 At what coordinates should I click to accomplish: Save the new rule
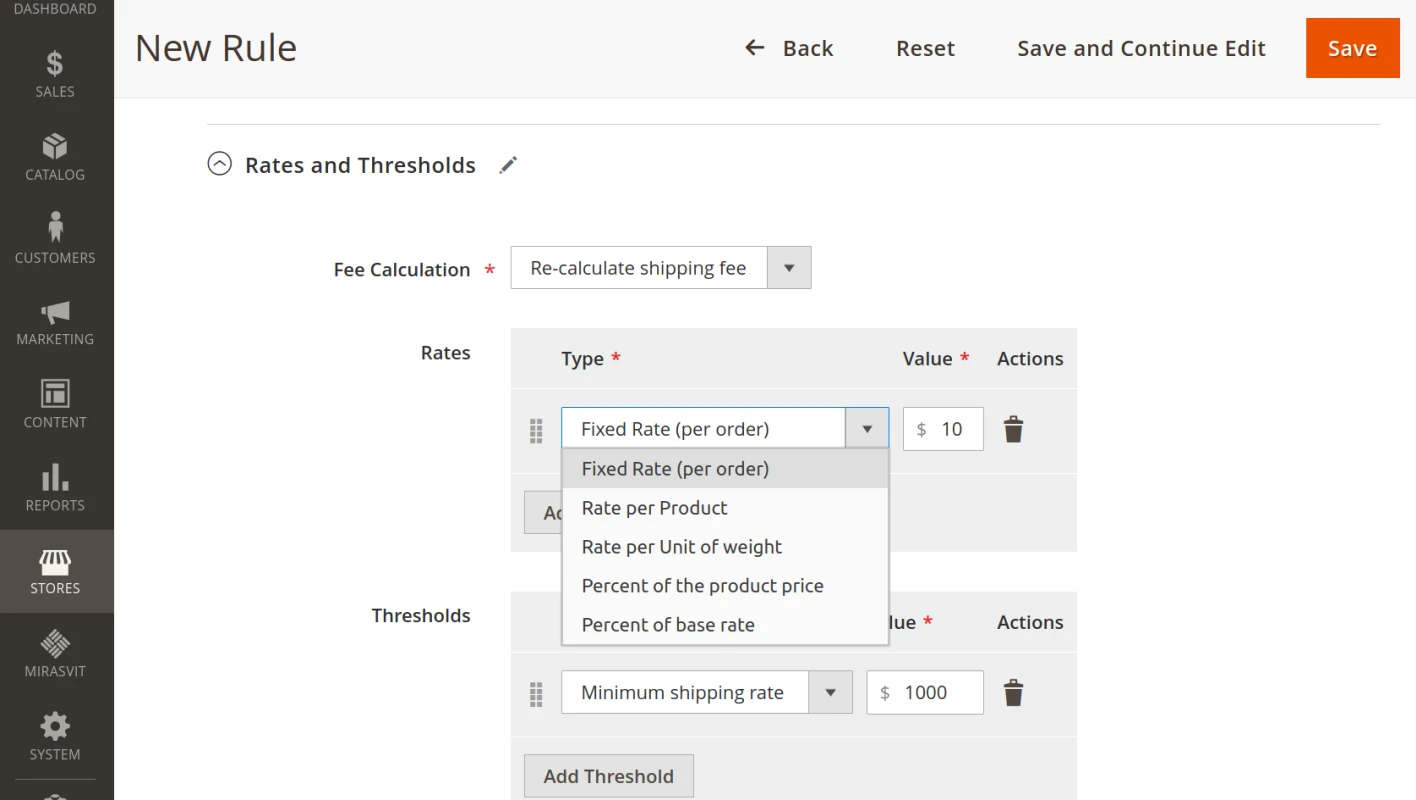[x=1352, y=47]
